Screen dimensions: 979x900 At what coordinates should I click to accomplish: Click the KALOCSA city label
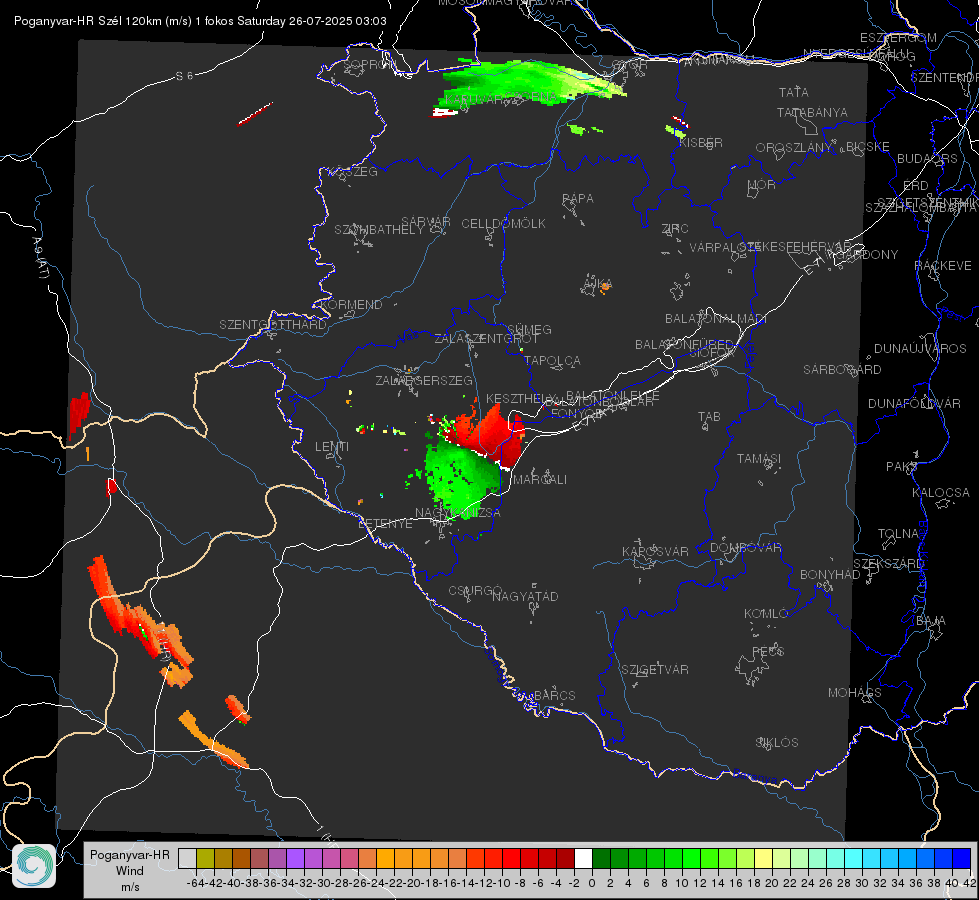pyautogui.click(x=941, y=493)
